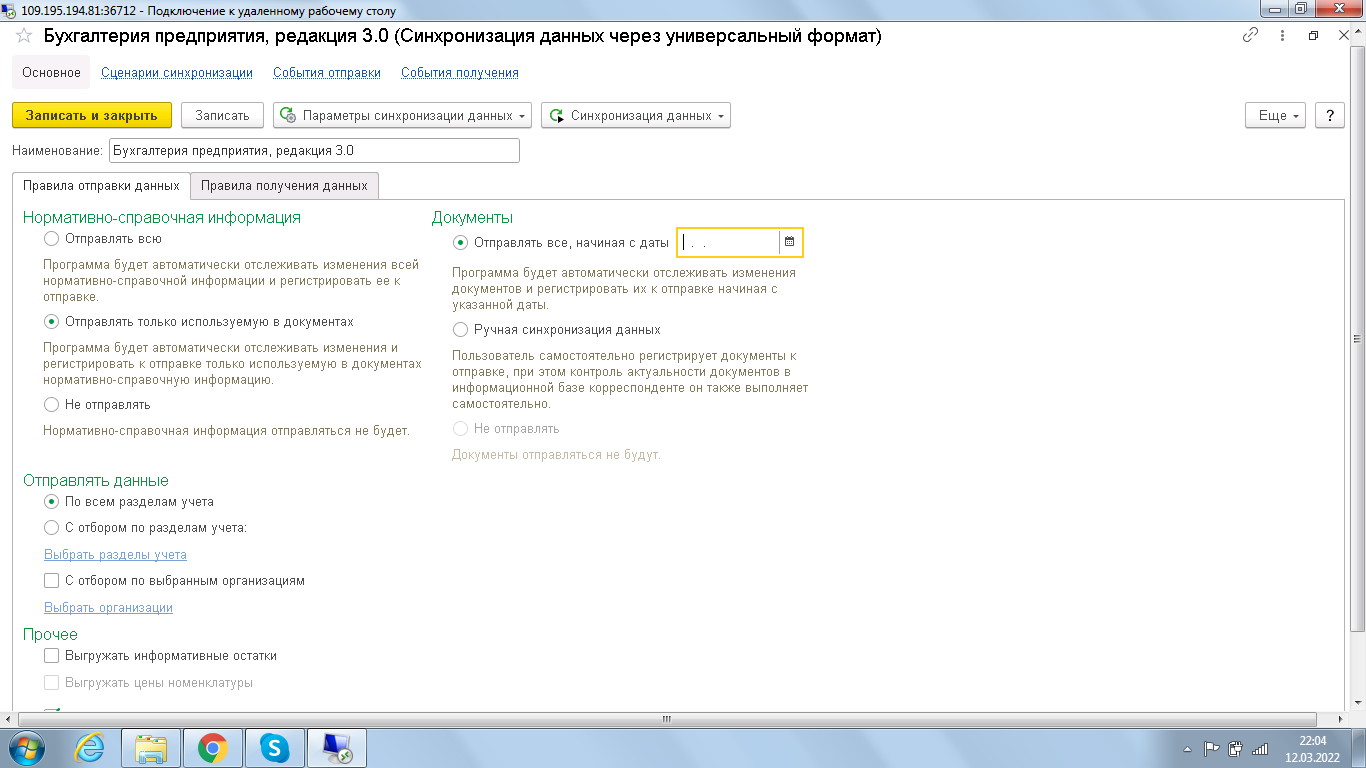Switch to 'Правила получения данных' tab

click(284, 185)
